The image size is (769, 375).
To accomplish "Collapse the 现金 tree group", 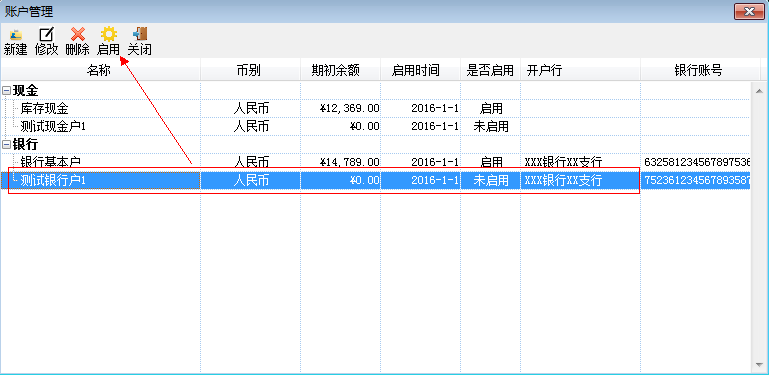I will click(6, 91).
